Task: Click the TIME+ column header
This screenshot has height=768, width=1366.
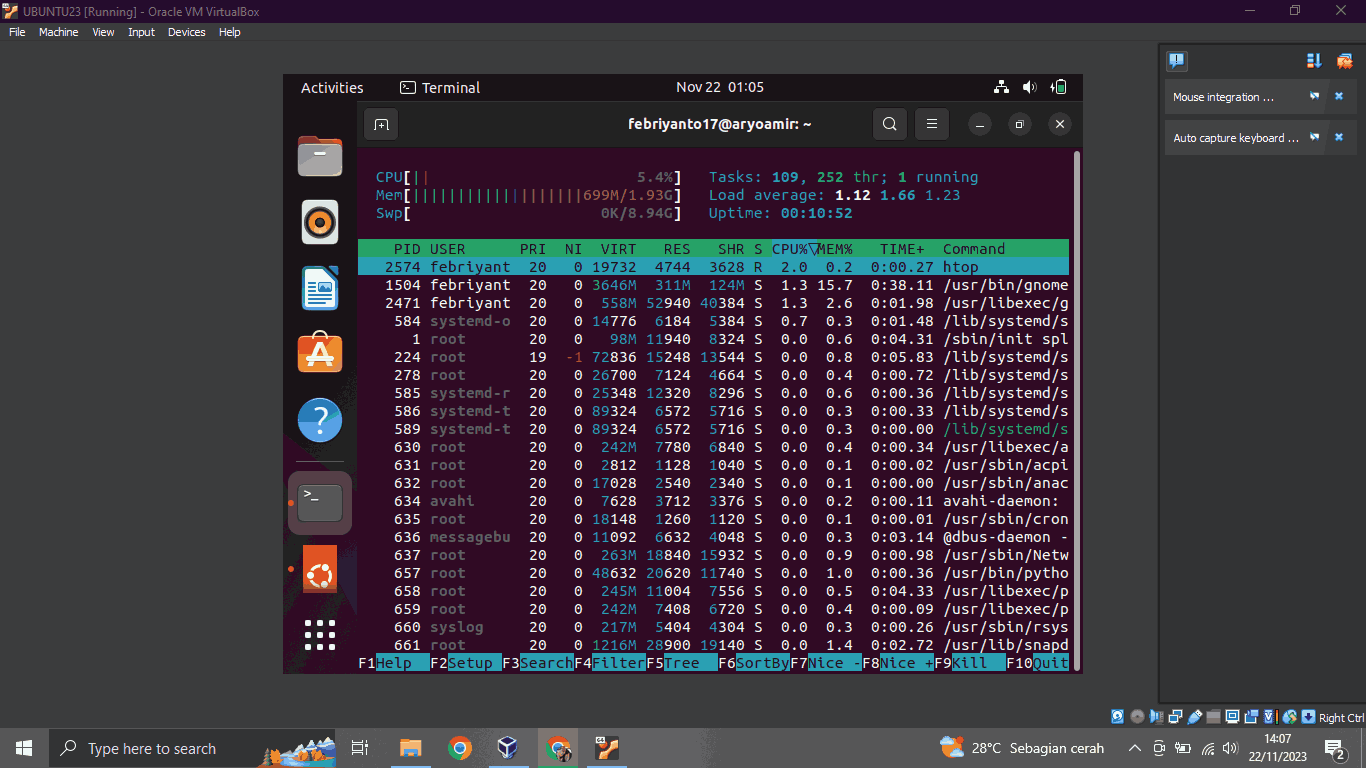Action: pyautogui.click(x=902, y=249)
